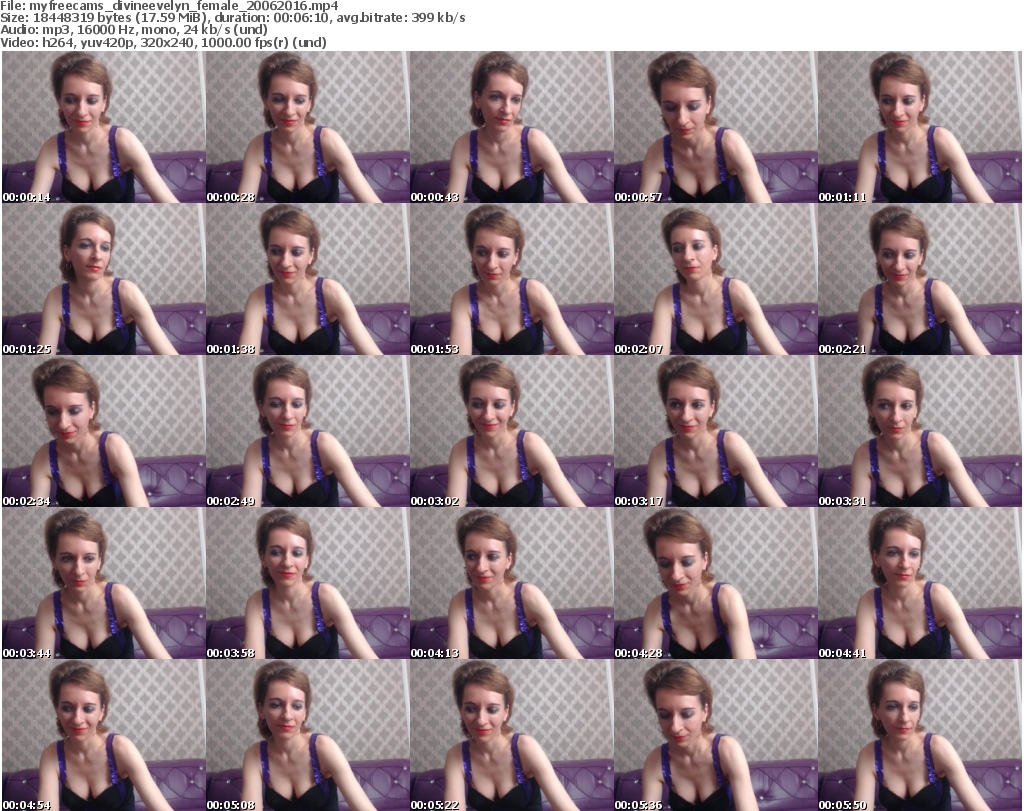Select the thumbnail at timestamp 00:00:57
The image size is (1024, 811).
[715, 127]
